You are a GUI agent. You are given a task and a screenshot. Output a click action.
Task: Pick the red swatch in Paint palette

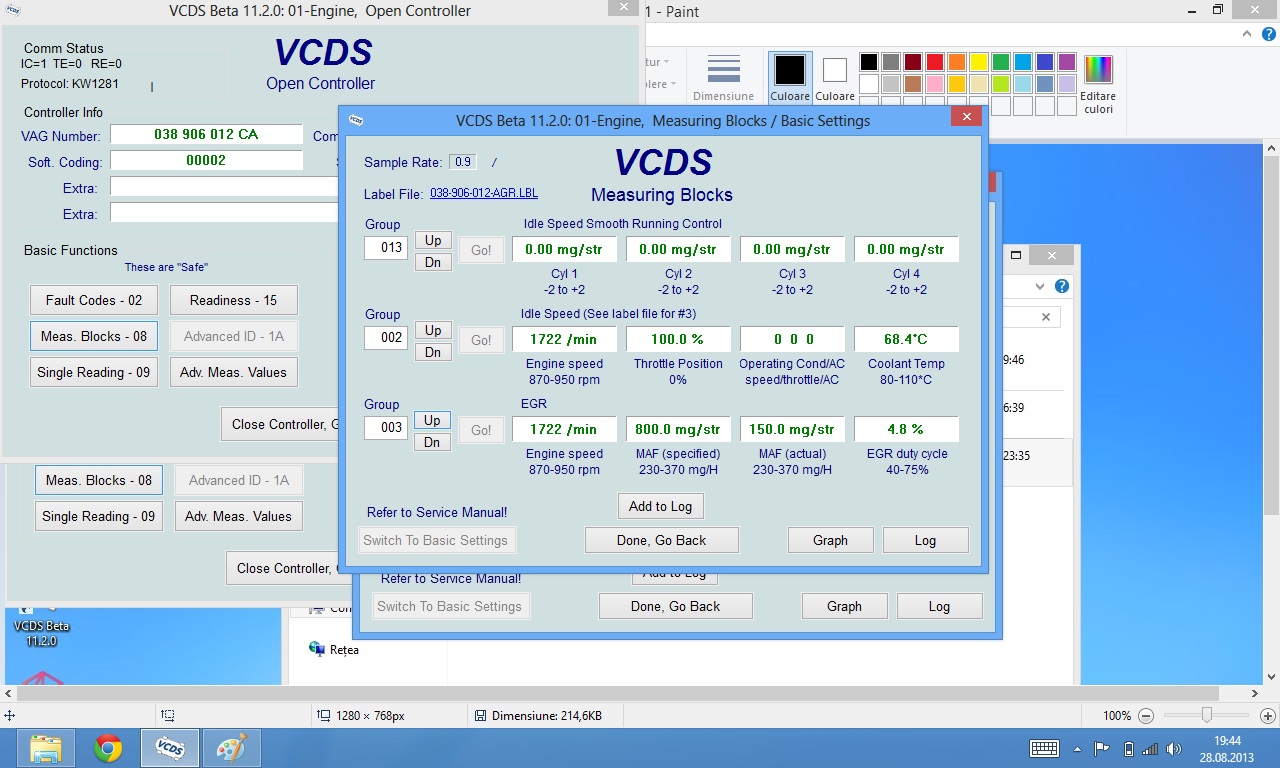click(934, 62)
